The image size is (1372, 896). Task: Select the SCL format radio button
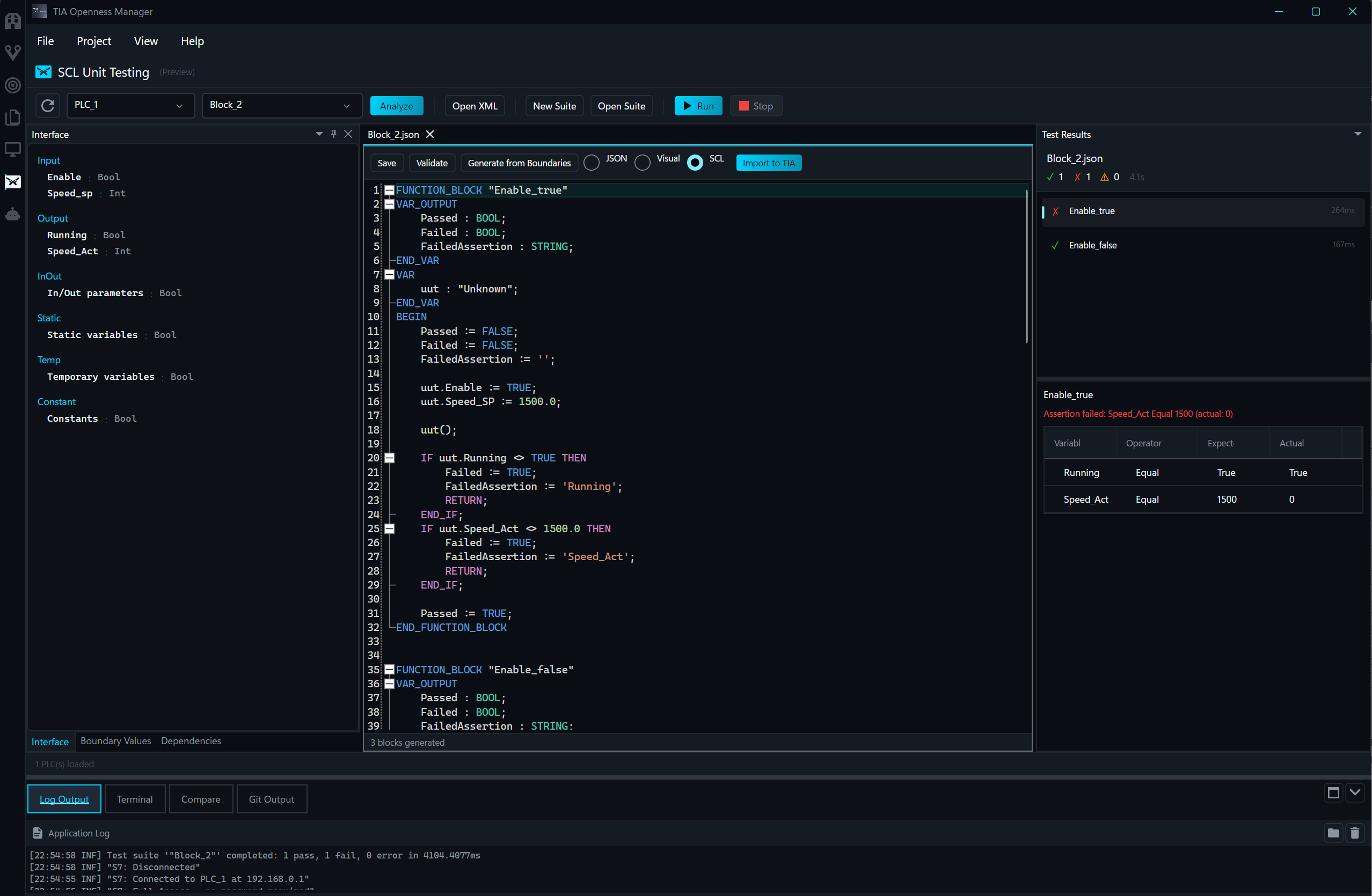(695, 163)
